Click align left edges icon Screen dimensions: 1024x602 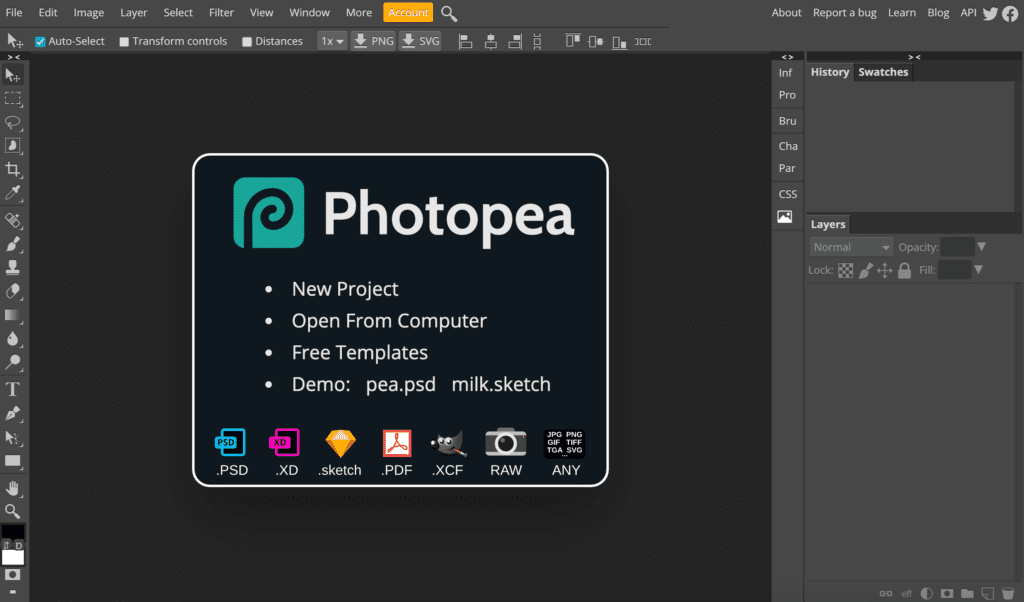(x=466, y=42)
